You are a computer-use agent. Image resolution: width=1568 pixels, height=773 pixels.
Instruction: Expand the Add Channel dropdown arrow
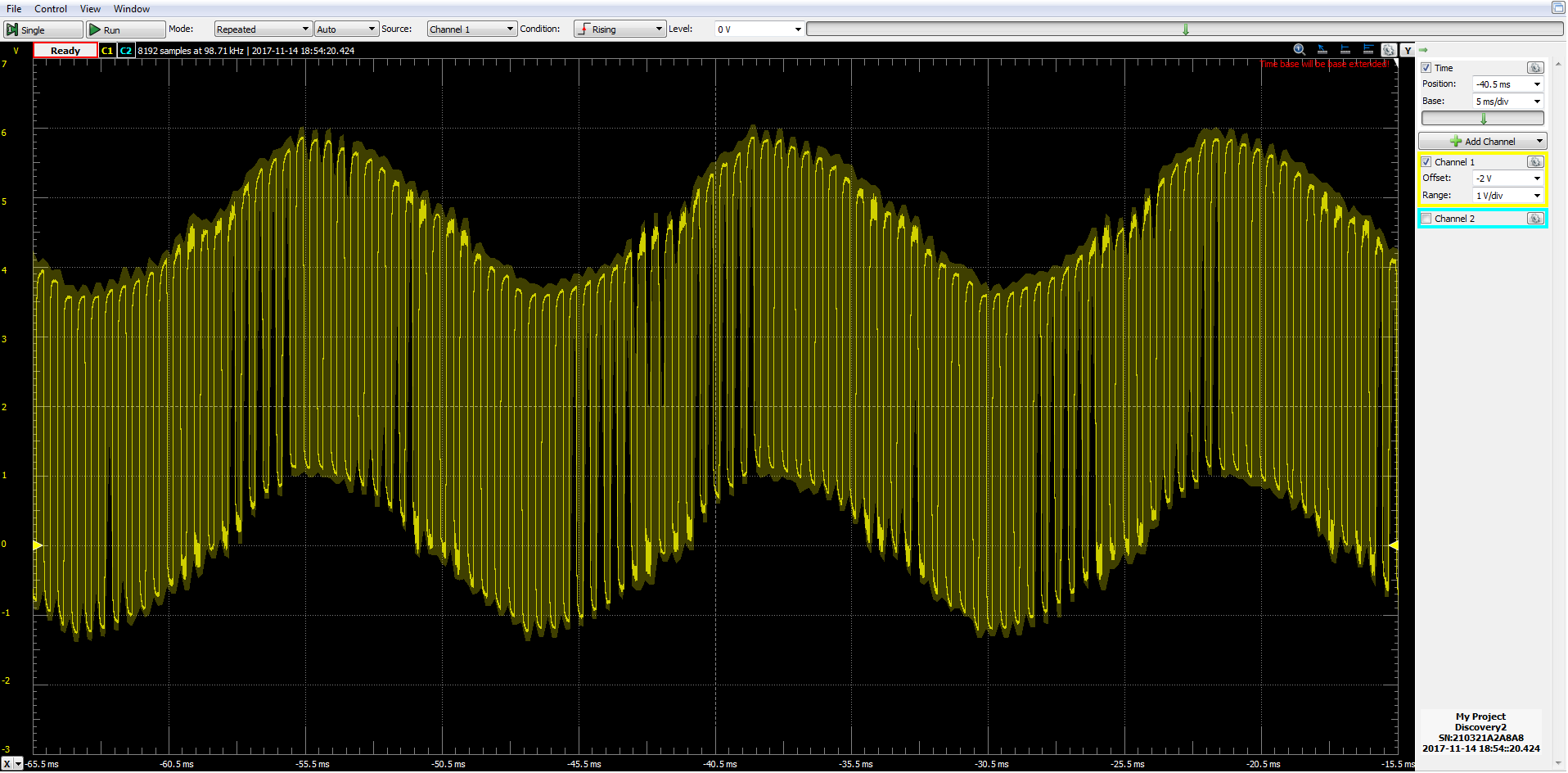(1539, 142)
